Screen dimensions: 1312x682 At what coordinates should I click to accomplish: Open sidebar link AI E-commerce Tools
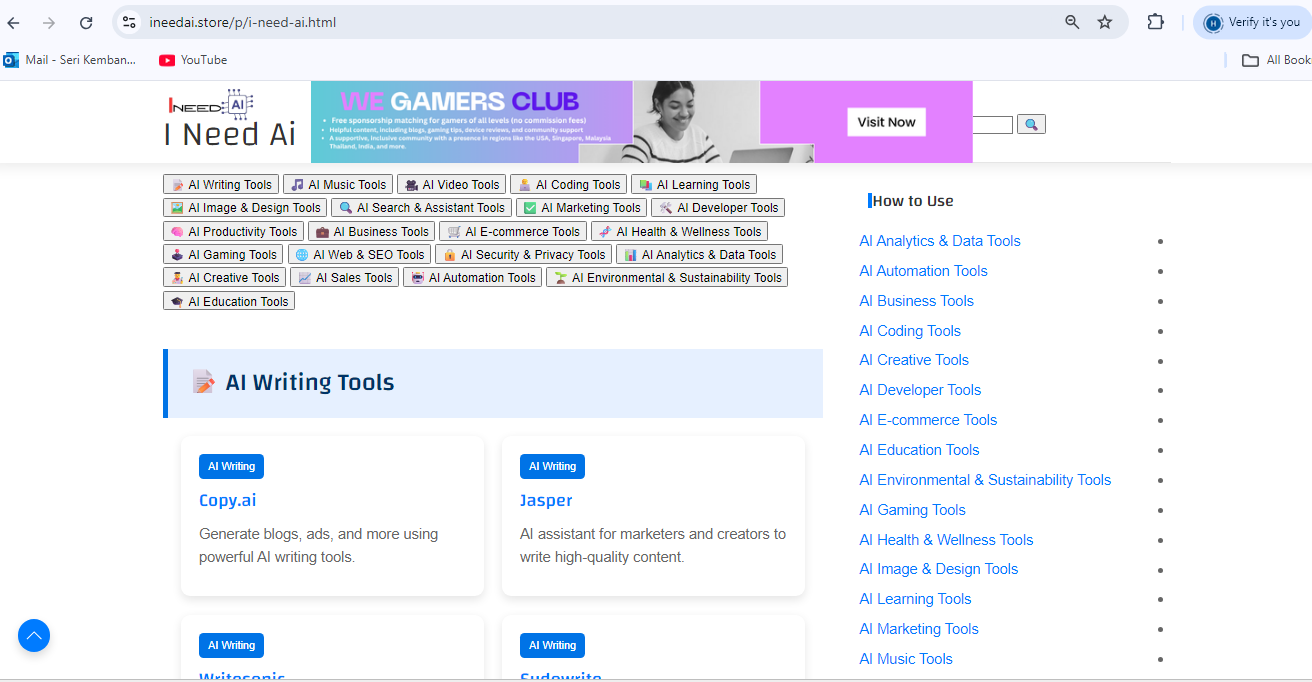[x=928, y=420]
